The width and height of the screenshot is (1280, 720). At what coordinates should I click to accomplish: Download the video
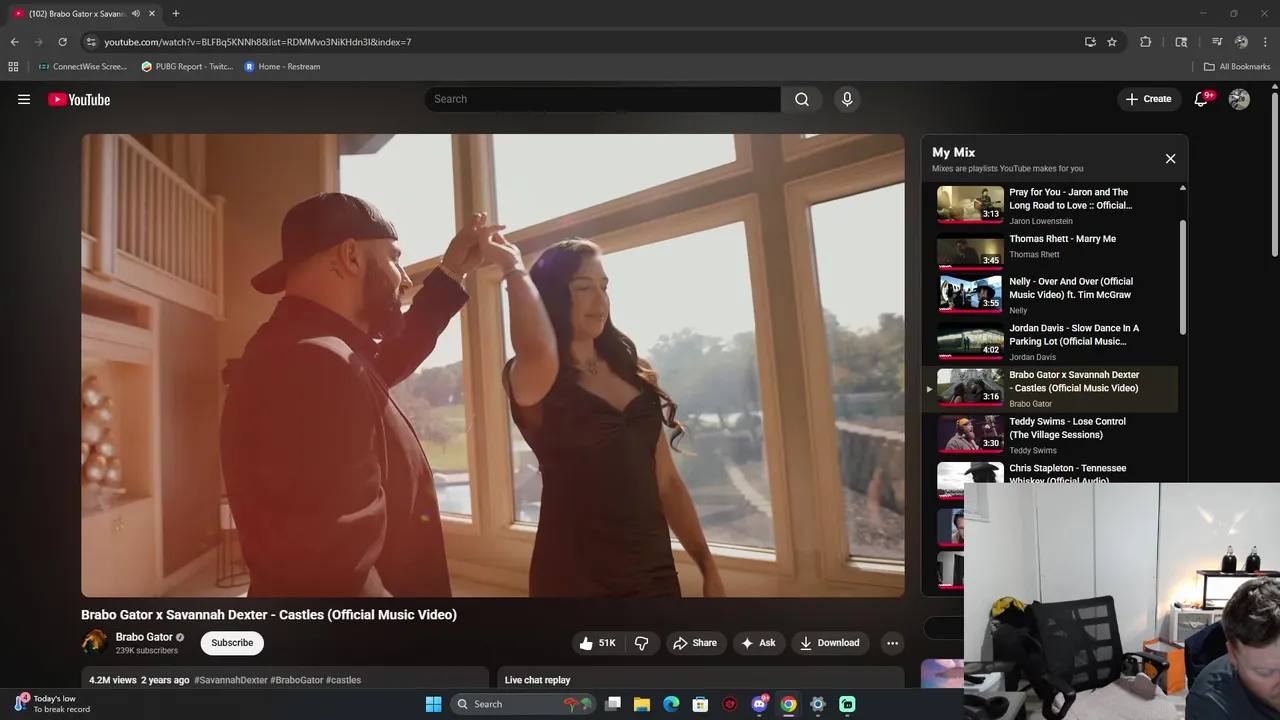tap(829, 643)
